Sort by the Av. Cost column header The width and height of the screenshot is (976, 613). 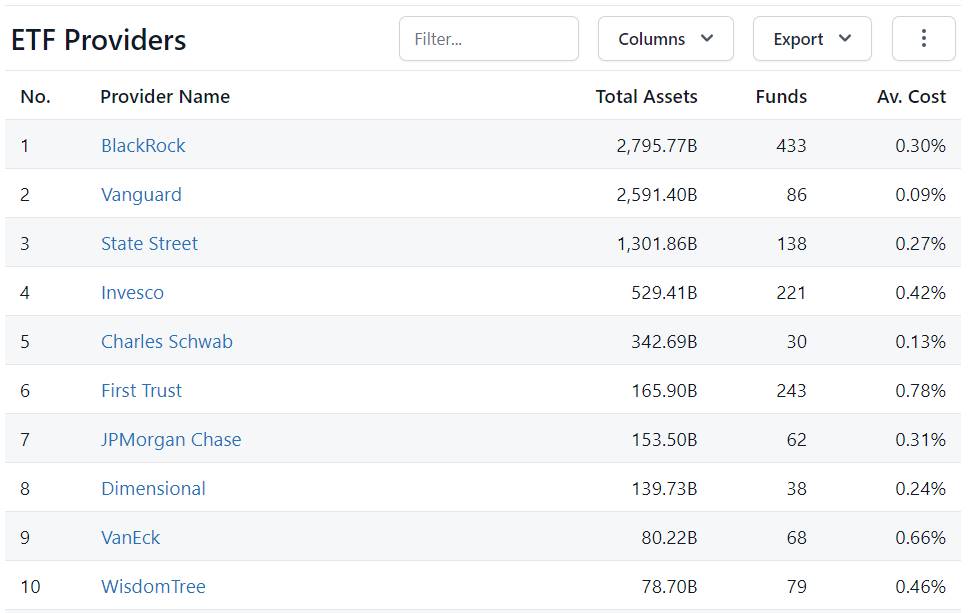click(911, 96)
